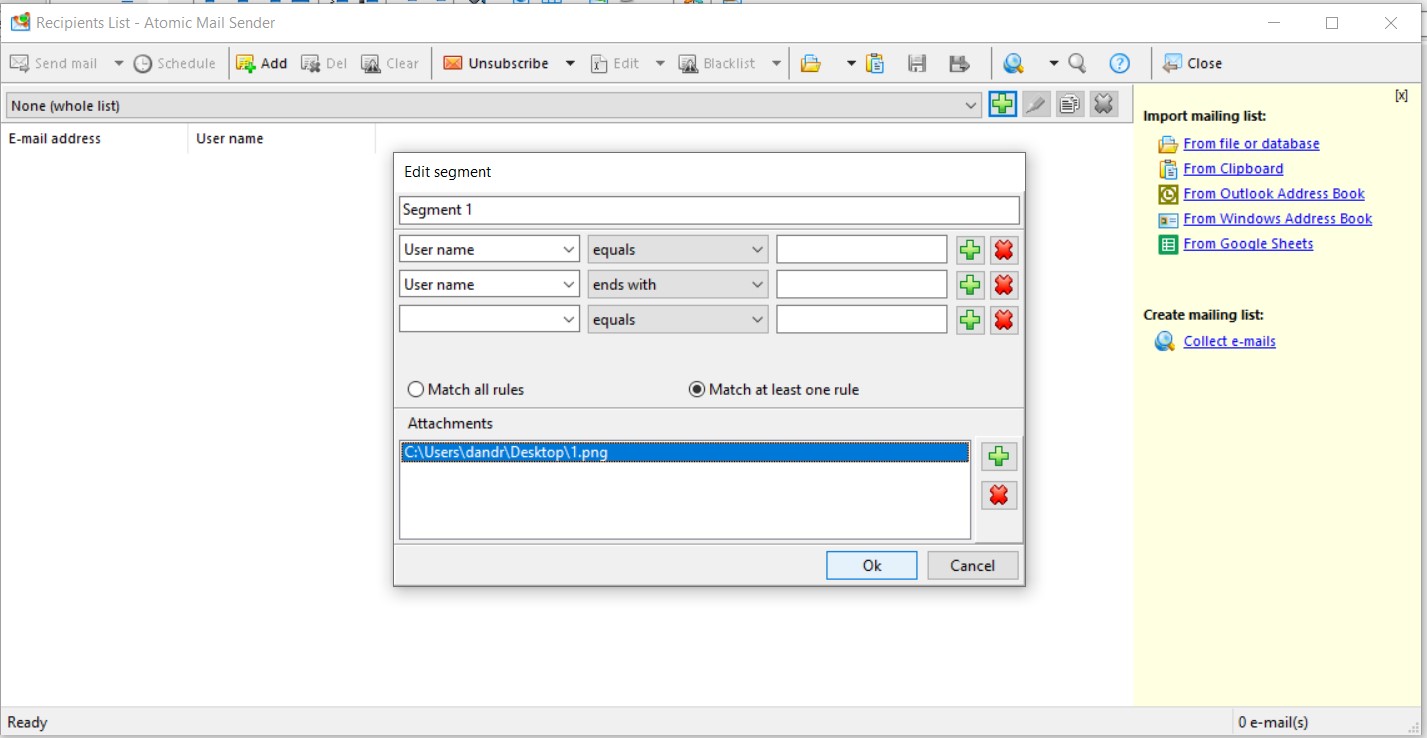Open the From Windows Address Book link

(x=1278, y=219)
